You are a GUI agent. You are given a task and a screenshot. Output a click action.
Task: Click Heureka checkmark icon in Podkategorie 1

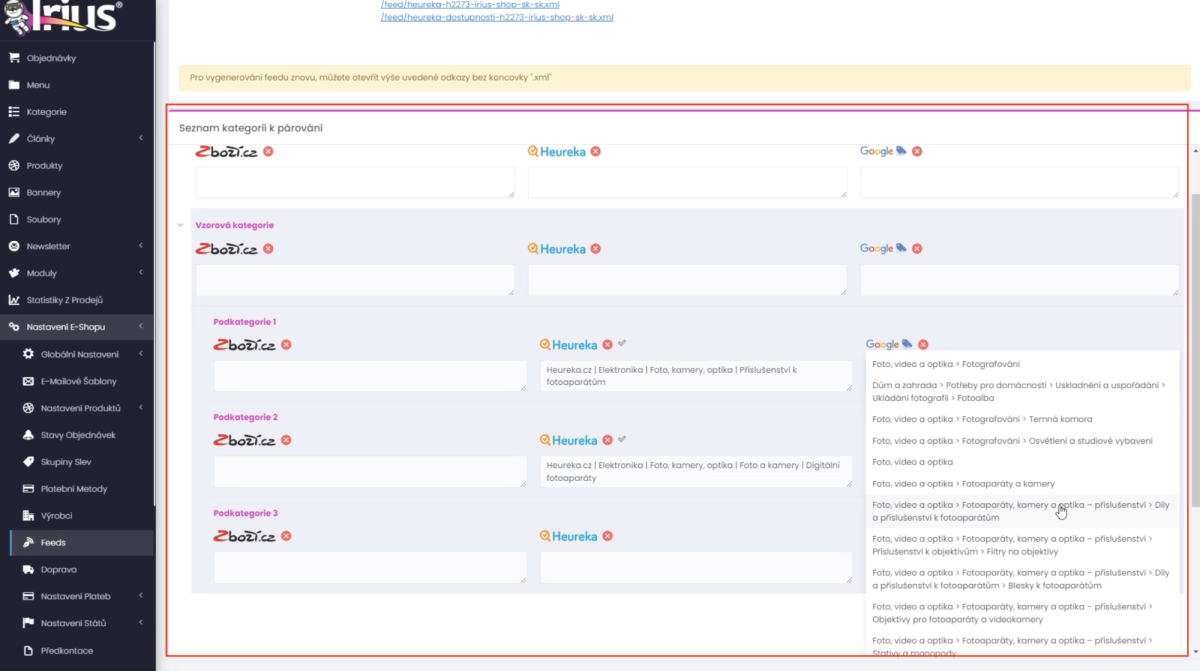tap(622, 343)
